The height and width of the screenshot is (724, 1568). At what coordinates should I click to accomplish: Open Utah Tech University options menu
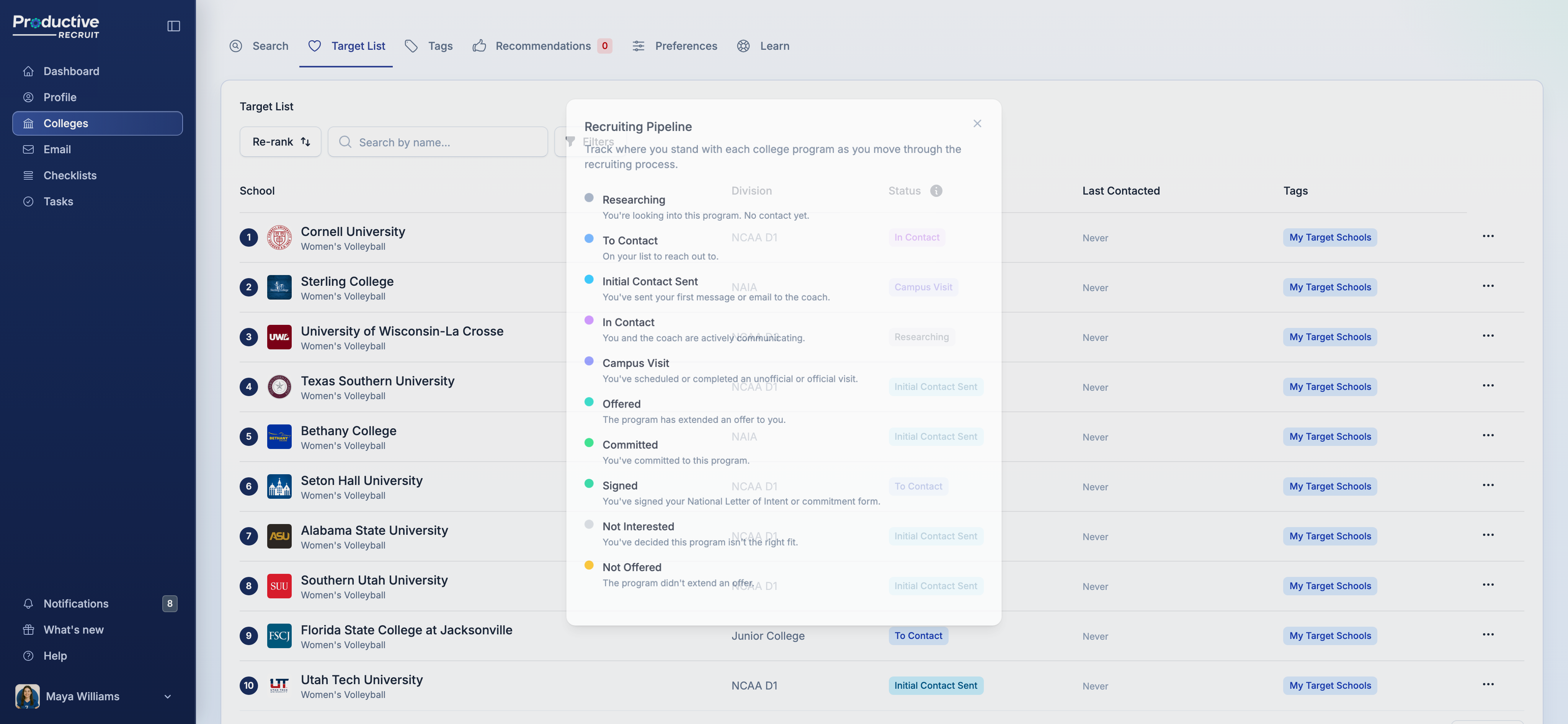1488,685
